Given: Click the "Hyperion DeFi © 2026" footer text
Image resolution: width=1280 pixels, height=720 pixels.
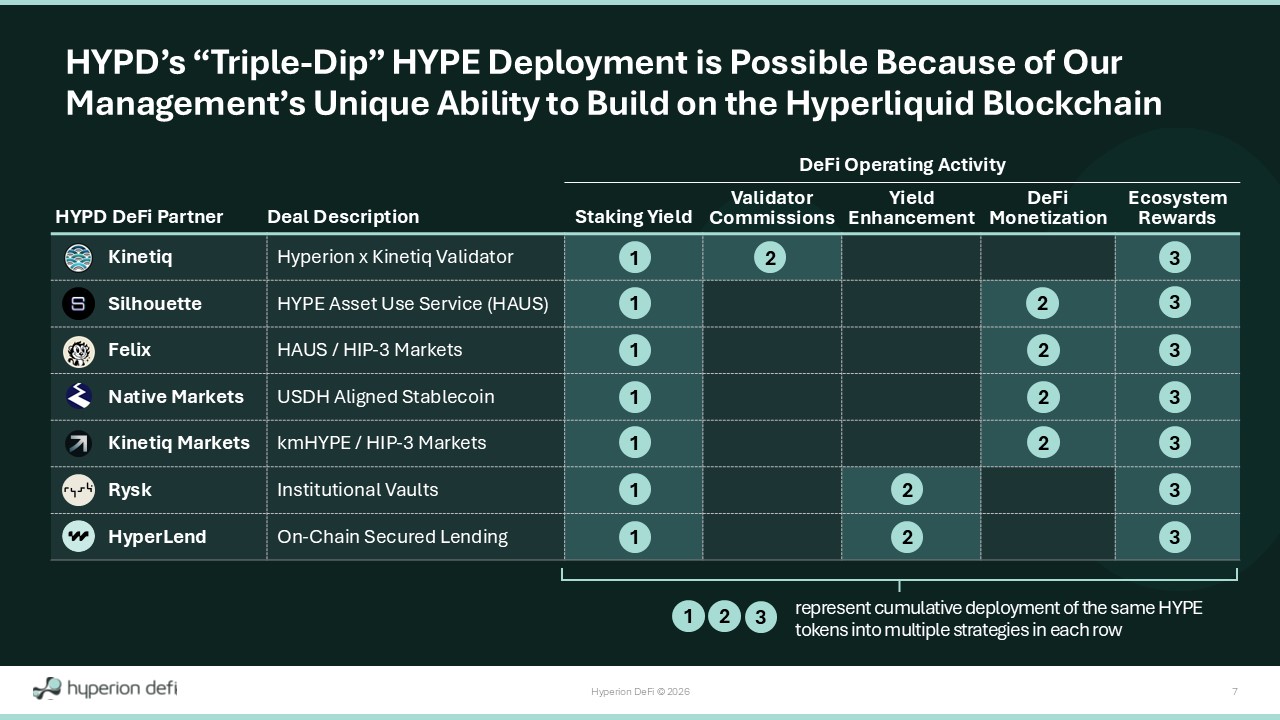Looking at the screenshot, I should point(640,692).
